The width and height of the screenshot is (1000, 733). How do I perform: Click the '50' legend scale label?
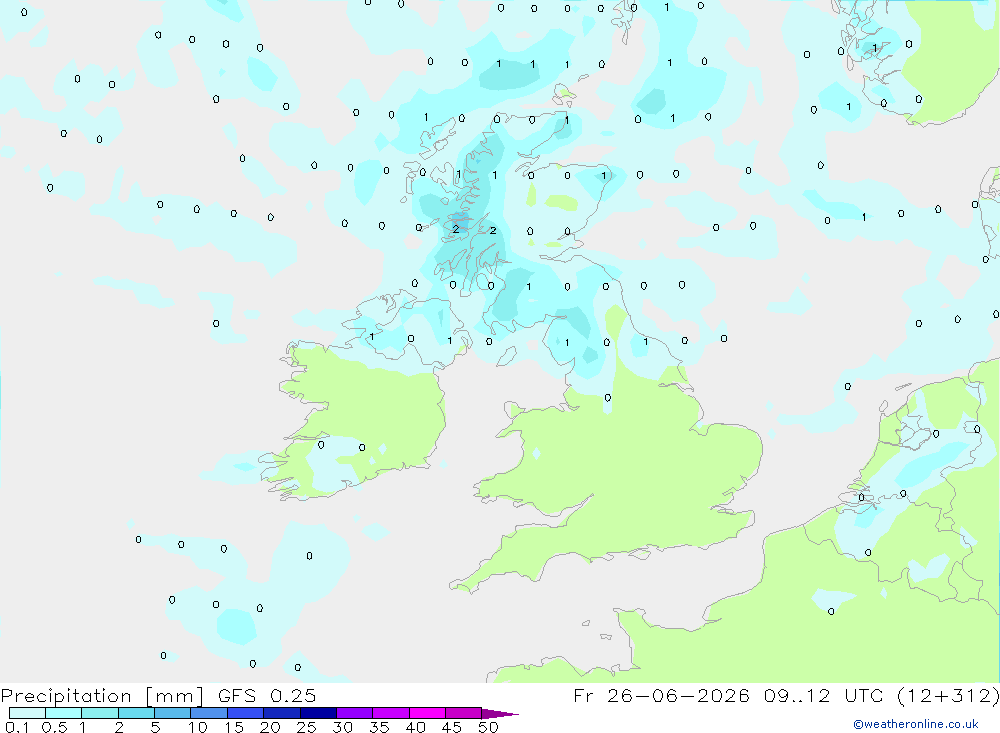(x=488, y=727)
